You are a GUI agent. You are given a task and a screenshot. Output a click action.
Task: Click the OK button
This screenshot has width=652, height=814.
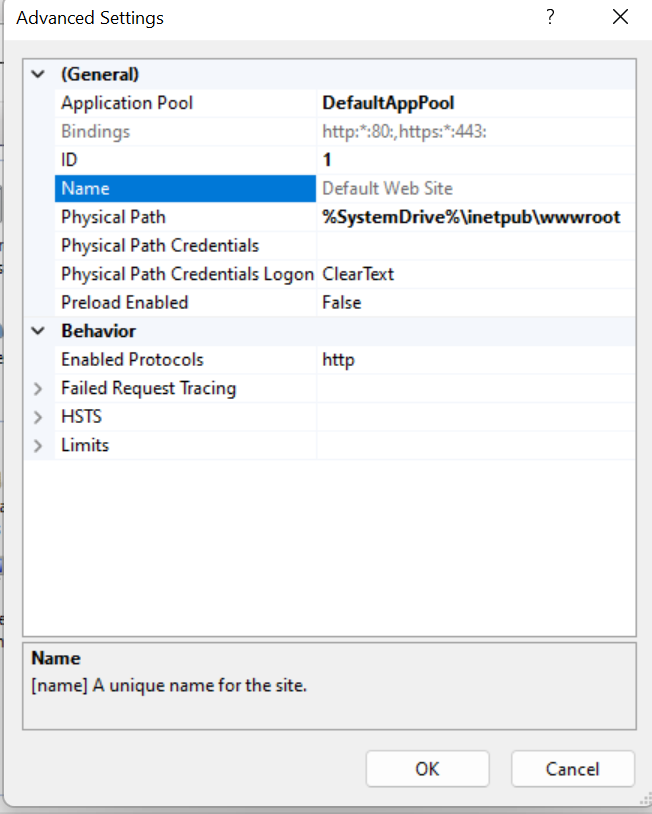point(427,769)
